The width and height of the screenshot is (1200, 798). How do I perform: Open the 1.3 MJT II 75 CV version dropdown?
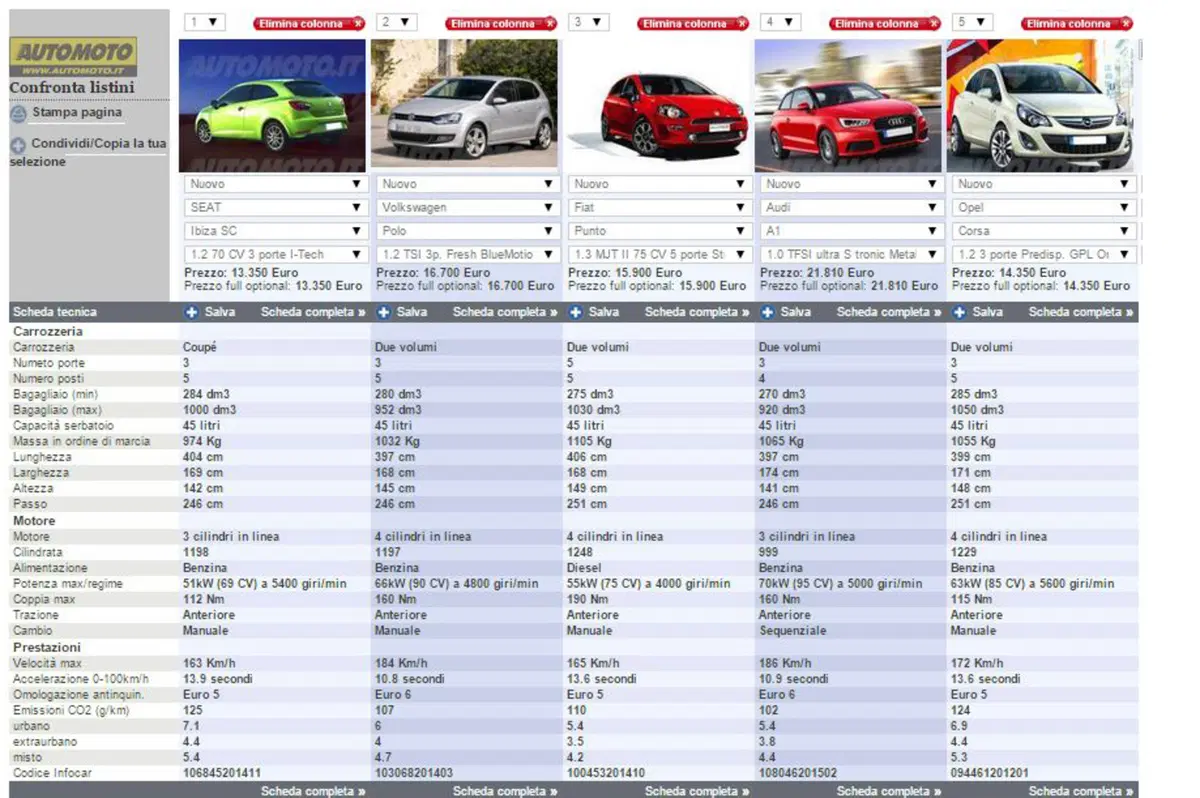[x=659, y=255]
